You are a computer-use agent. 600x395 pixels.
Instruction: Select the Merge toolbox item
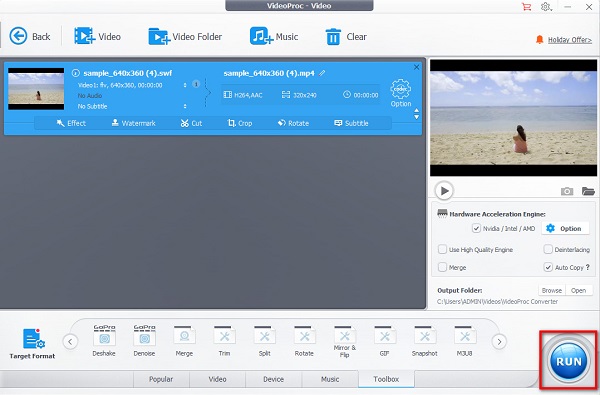pos(184,341)
